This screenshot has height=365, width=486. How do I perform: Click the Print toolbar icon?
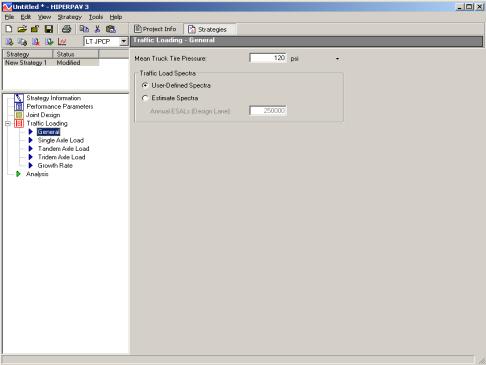pyautogui.click(x=67, y=29)
